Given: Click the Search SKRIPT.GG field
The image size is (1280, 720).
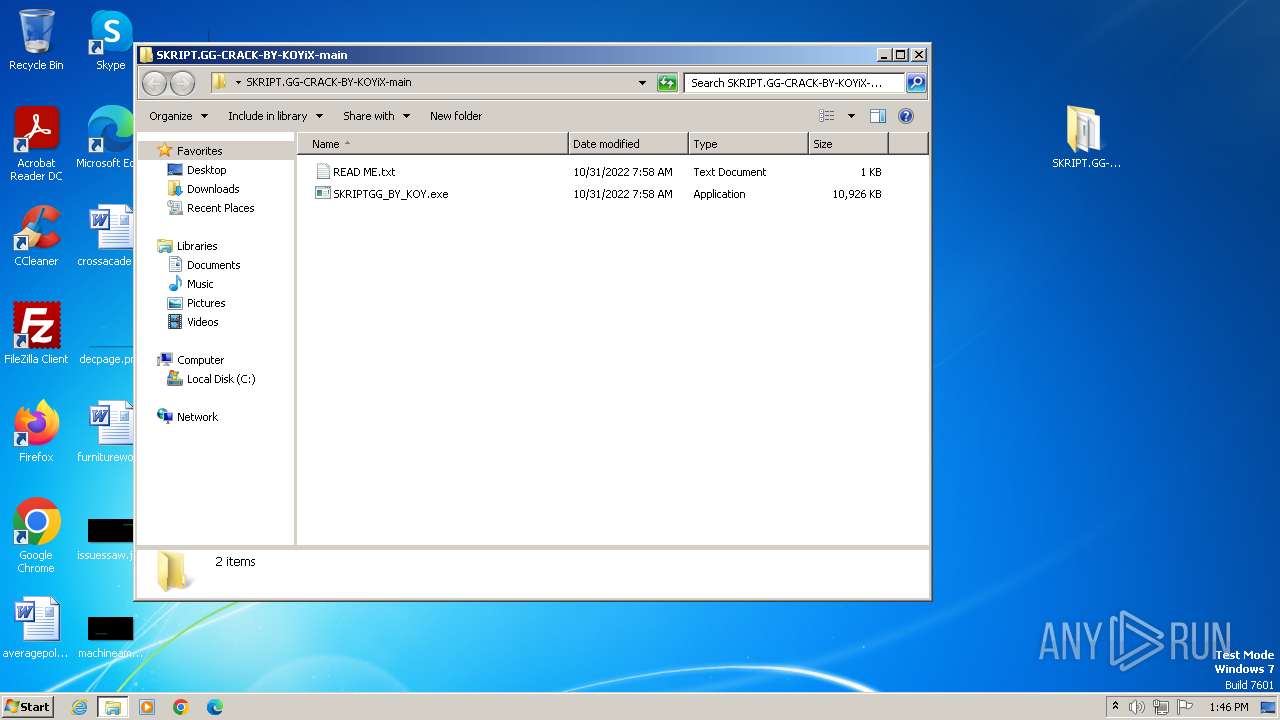Looking at the screenshot, I should point(795,83).
